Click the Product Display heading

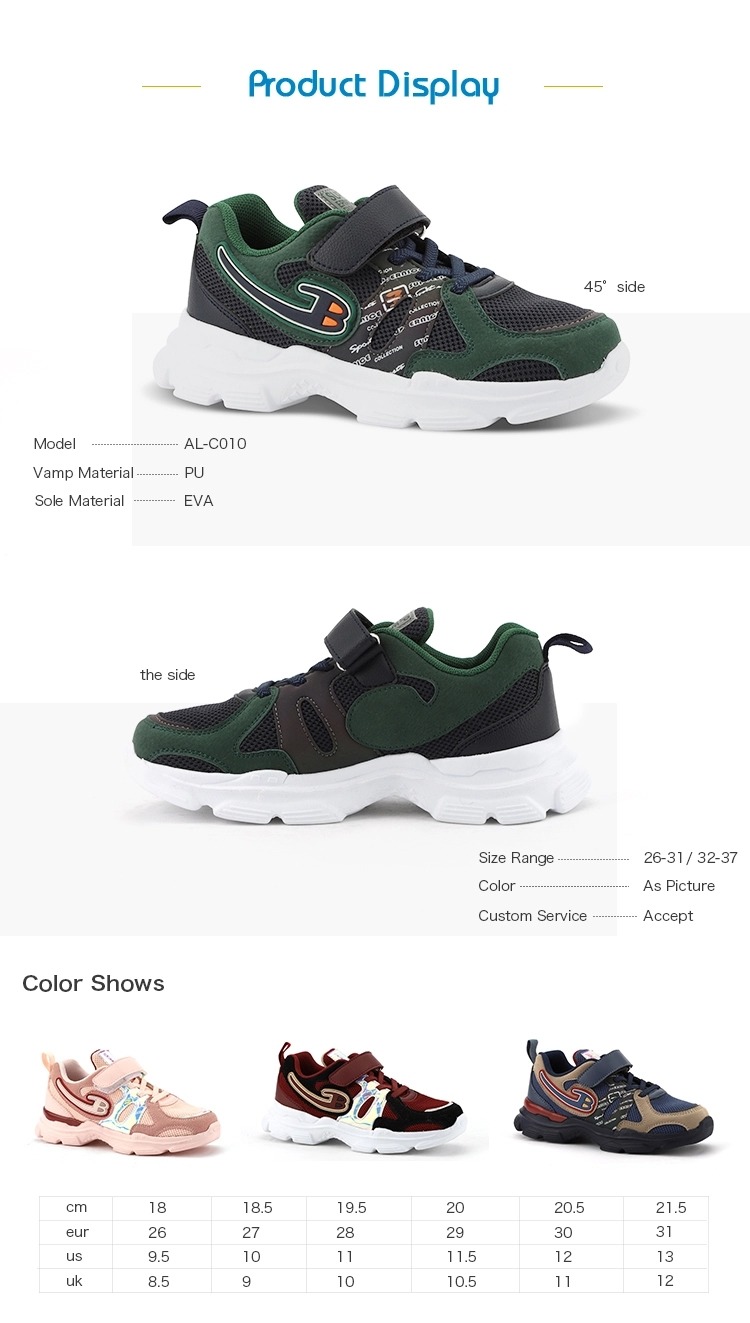[x=374, y=86]
